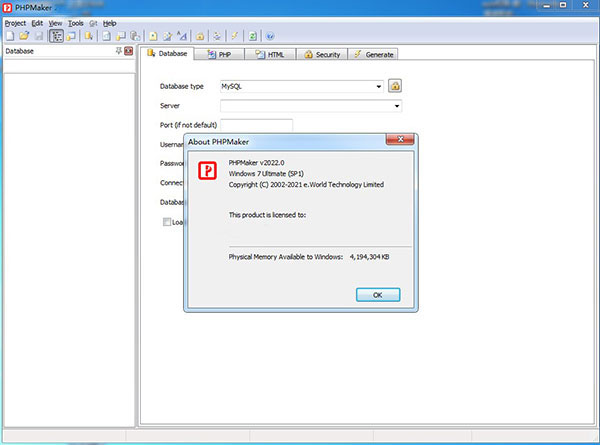
Task: Open the View menu
Action: 55,23
